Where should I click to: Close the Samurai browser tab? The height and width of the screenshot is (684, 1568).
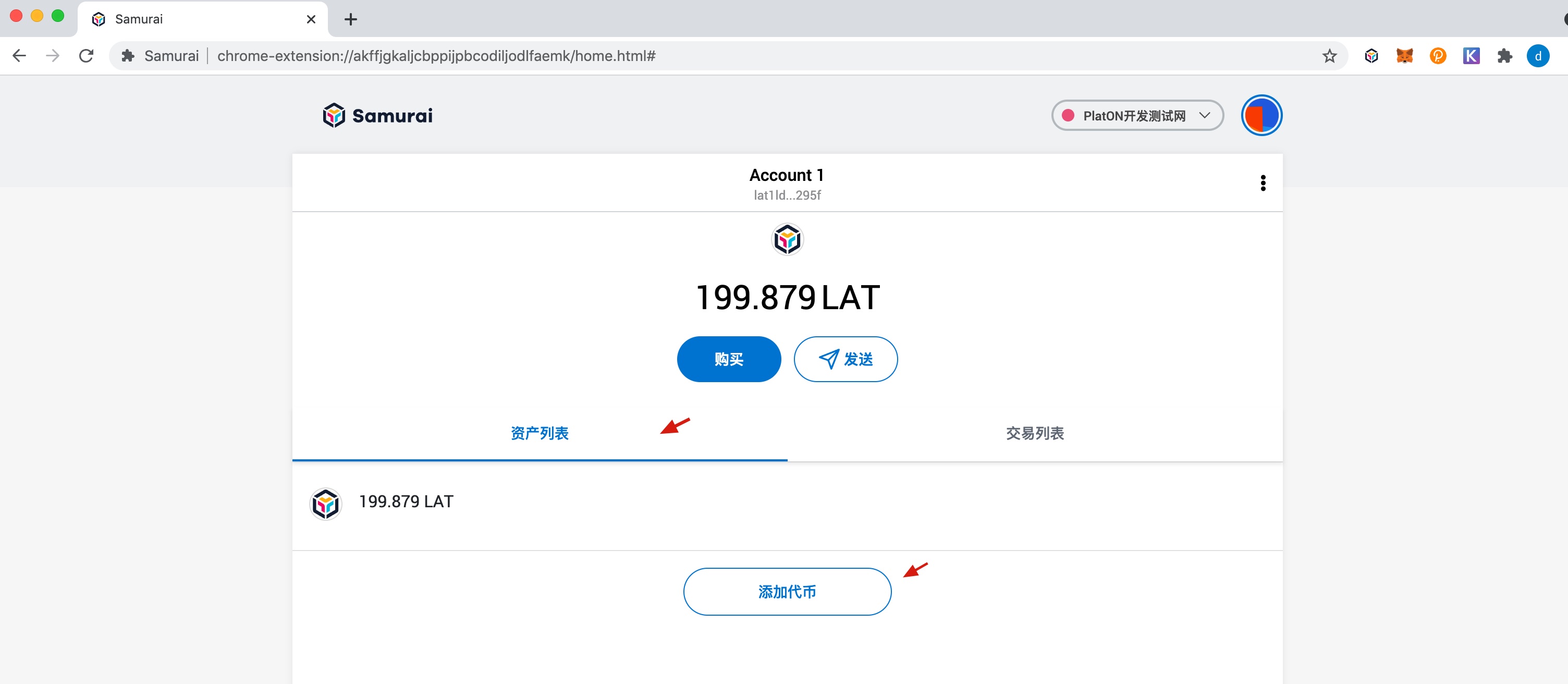pyautogui.click(x=311, y=19)
